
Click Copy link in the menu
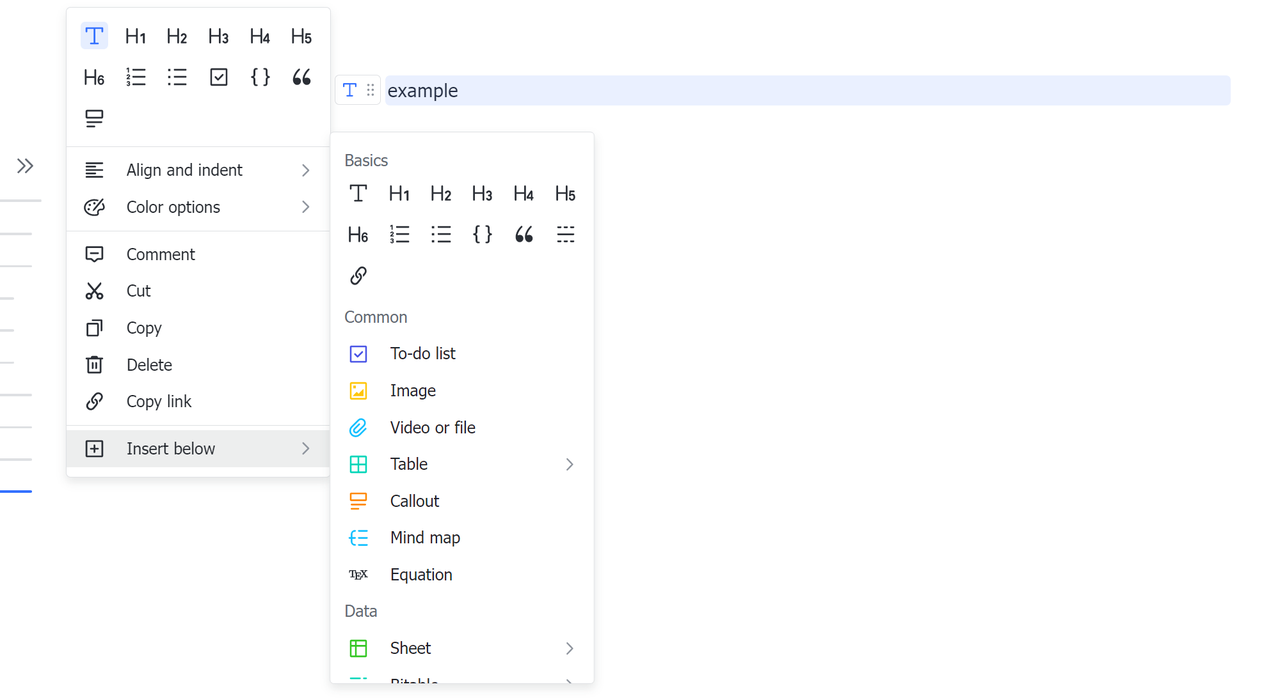158,402
